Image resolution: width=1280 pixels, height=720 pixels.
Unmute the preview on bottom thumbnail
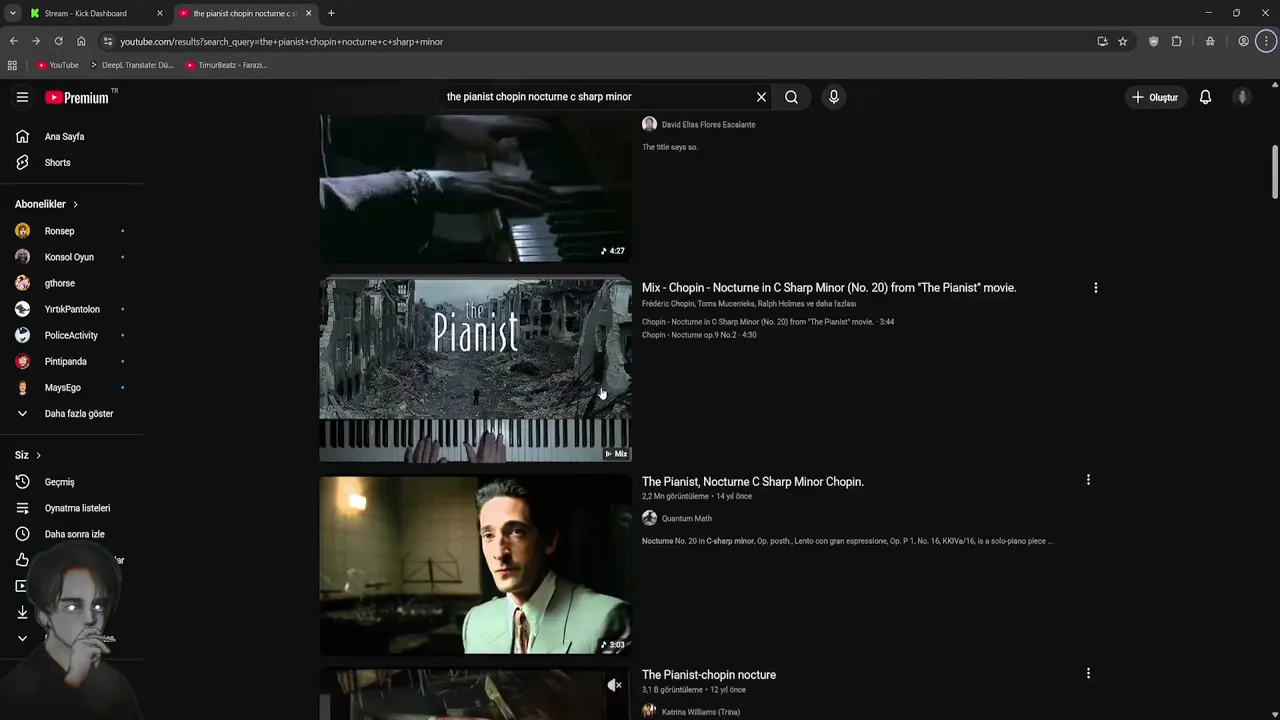click(615, 685)
